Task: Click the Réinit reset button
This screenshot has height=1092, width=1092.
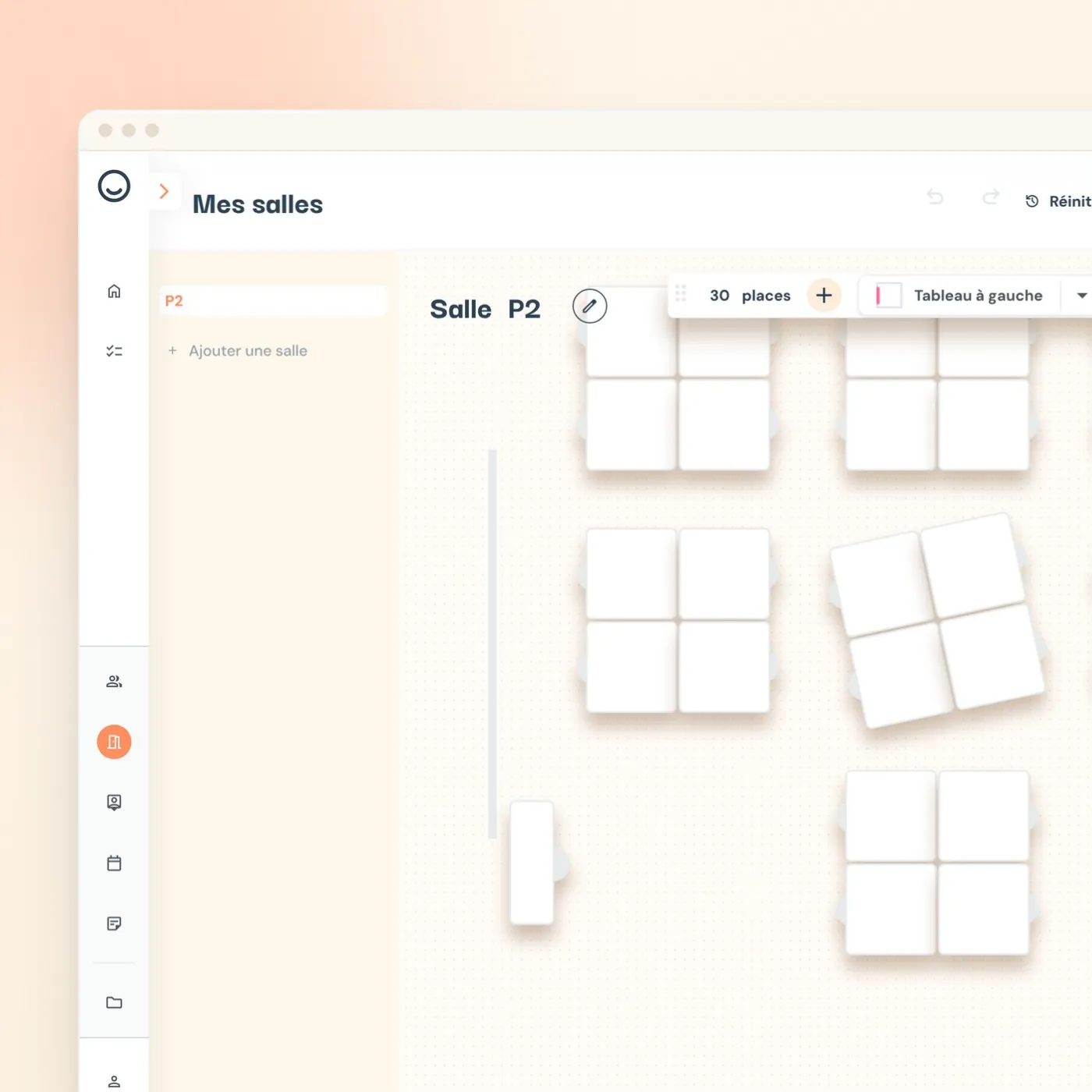Action: click(1058, 201)
